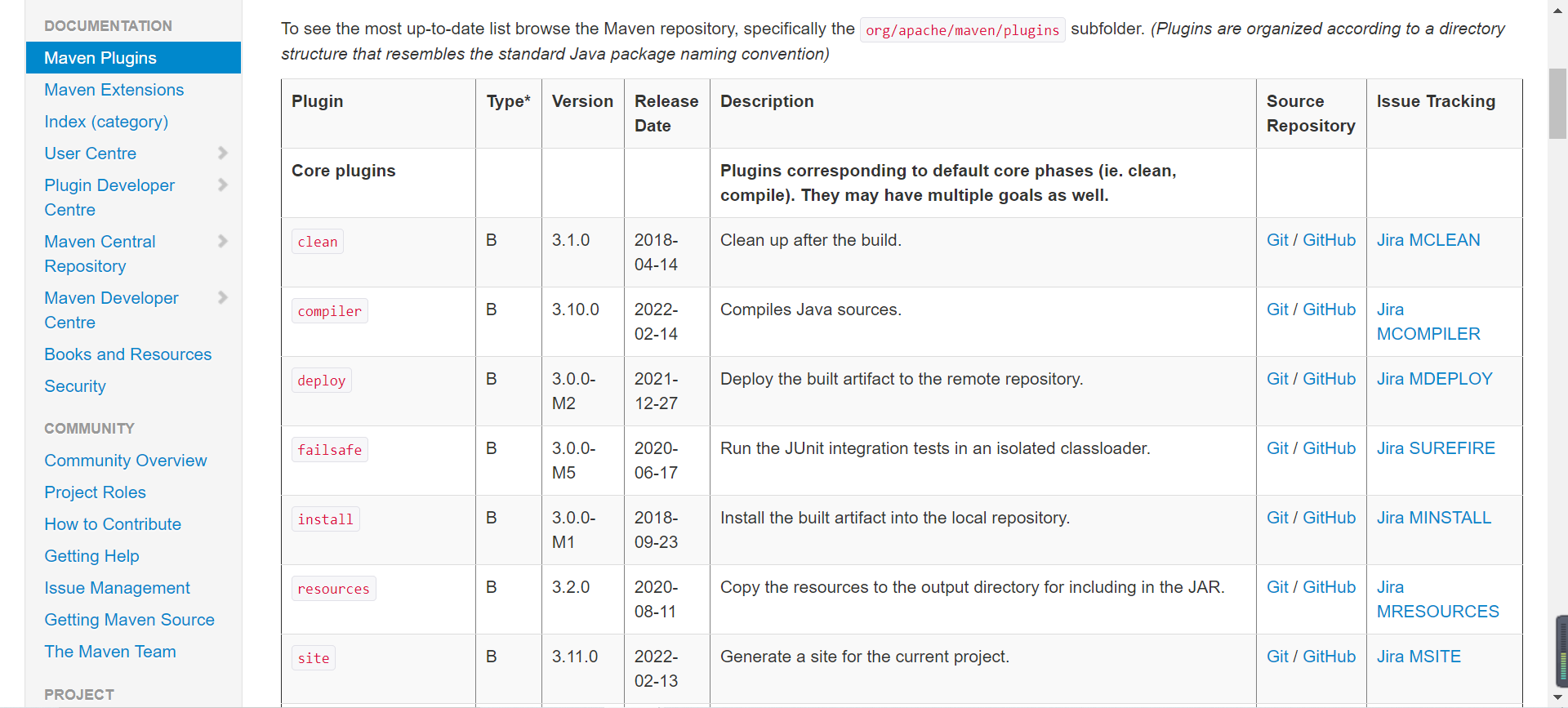Click the vertical scrollbar thumb
Viewport: 1568px width, 708px height.
1558,104
